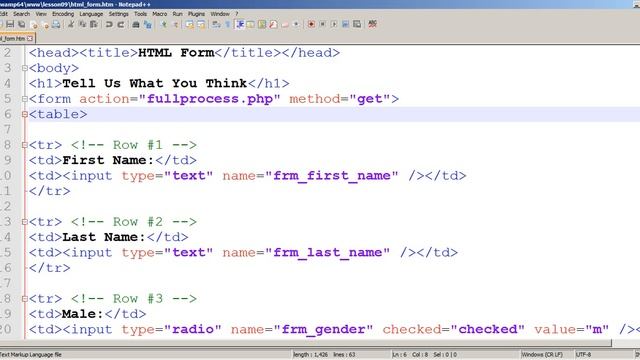Screen dimensions: 640x360
Task: Click the Close document toolbar icon
Action: point(34,24)
